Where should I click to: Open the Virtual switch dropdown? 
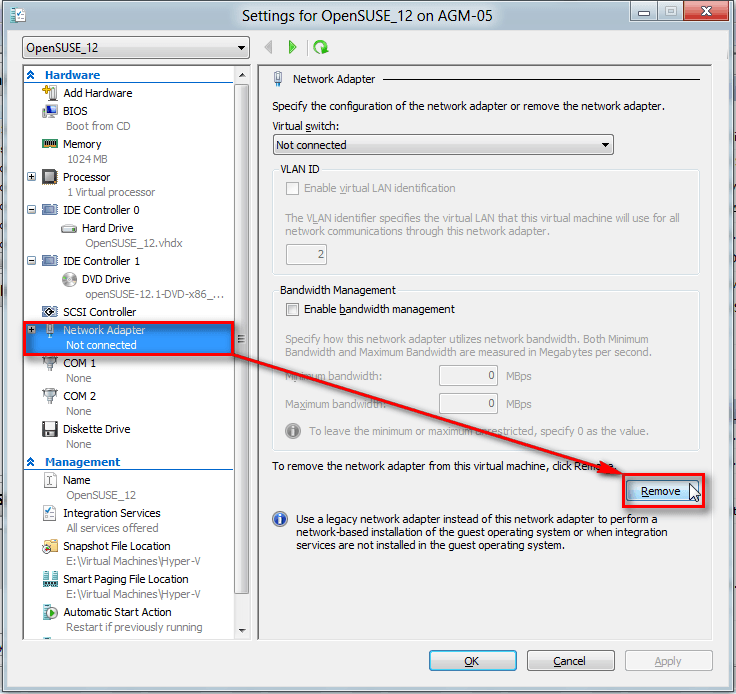point(443,145)
